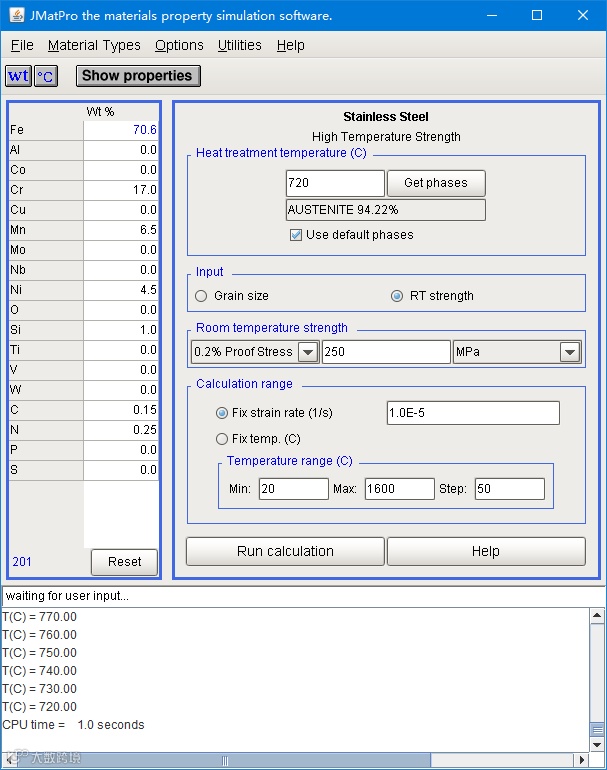Select Fix strain rate (1/s) option
The image size is (607, 770).
(x=222, y=413)
